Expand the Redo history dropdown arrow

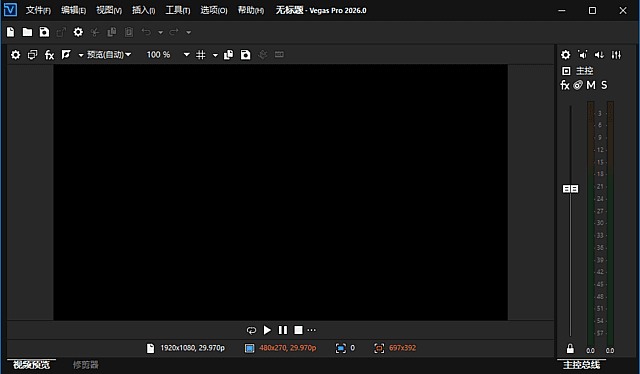(x=188, y=32)
